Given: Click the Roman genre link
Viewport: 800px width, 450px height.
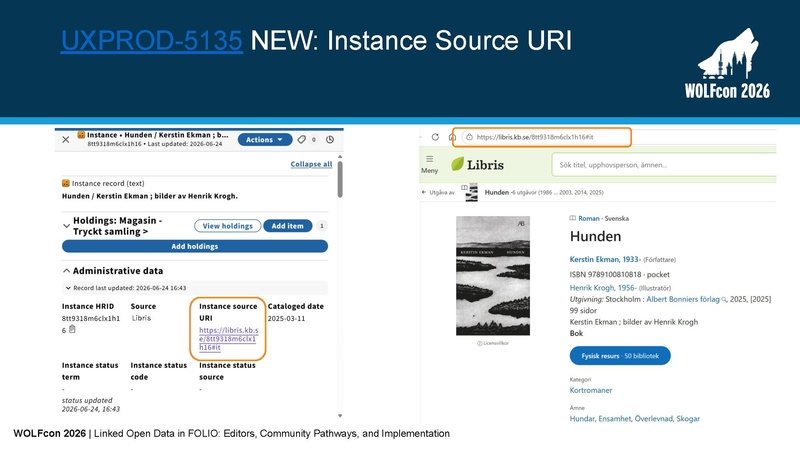Looking at the screenshot, I should click(x=588, y=218).
